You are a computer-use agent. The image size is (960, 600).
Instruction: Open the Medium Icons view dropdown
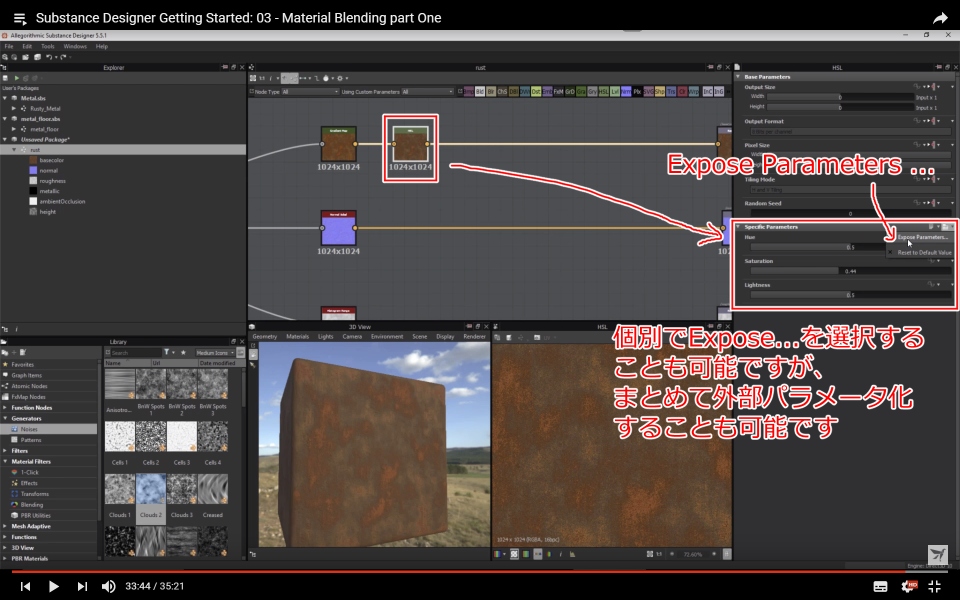coord(216,353)
